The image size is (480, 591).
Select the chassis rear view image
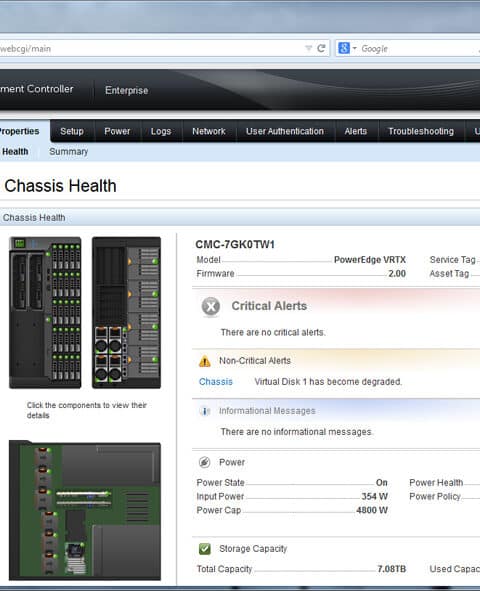(x=127, y=312)
